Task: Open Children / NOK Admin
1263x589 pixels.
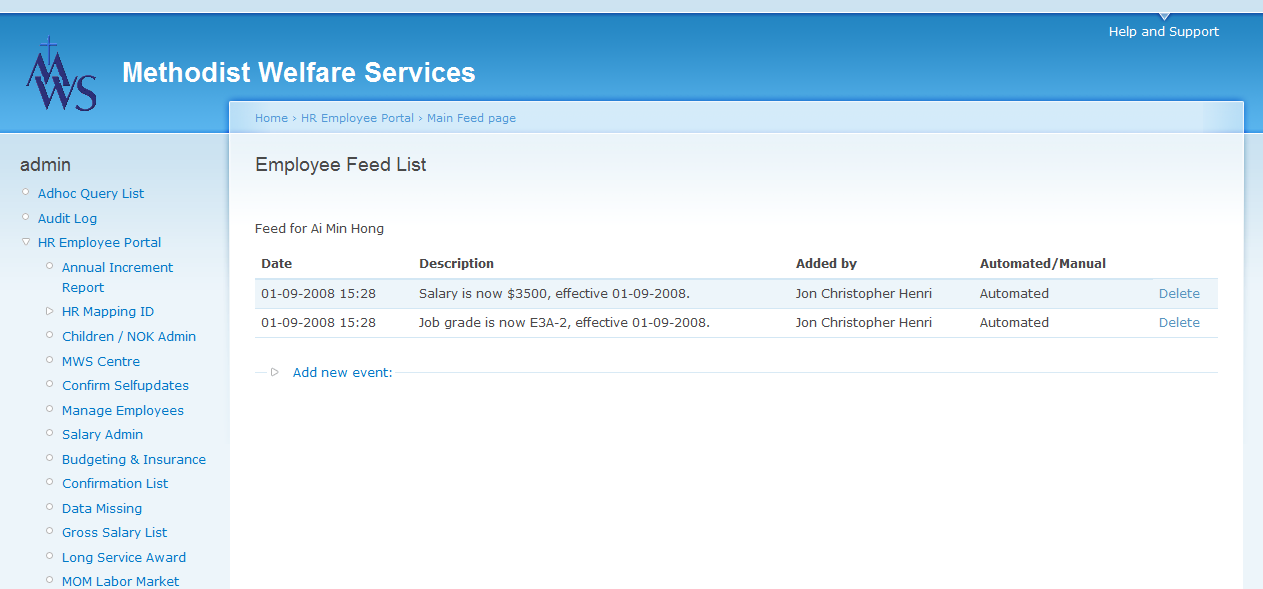Action: pyautogui.click(x=129, y=337)
